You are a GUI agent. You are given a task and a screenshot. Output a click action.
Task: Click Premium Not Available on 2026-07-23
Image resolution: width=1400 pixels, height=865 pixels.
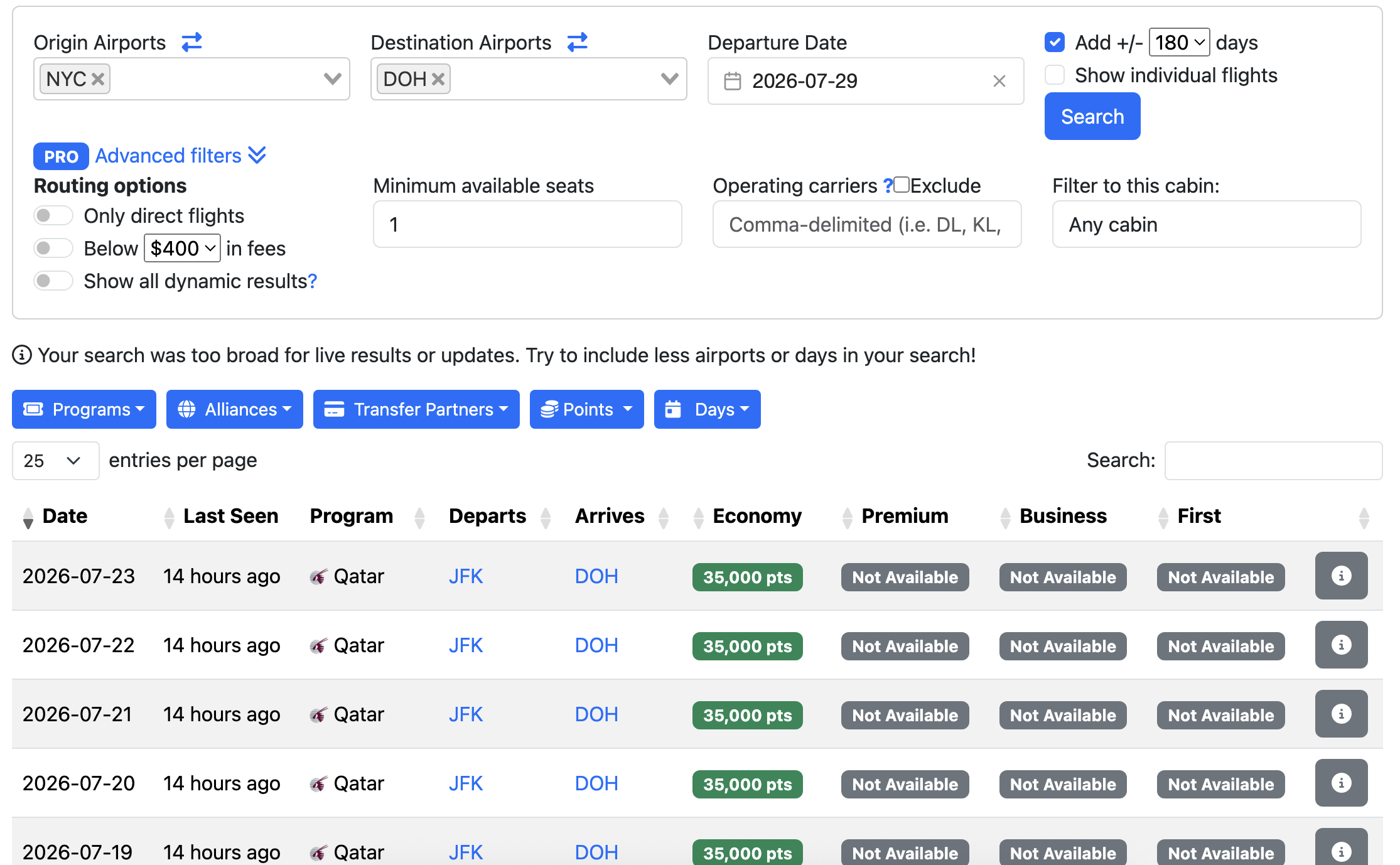point(905,577)
